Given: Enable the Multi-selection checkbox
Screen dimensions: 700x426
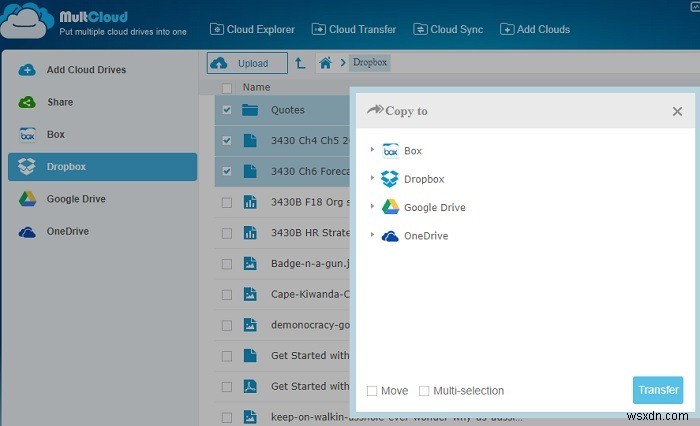Looking at the screenshot, I should [424, 391].
